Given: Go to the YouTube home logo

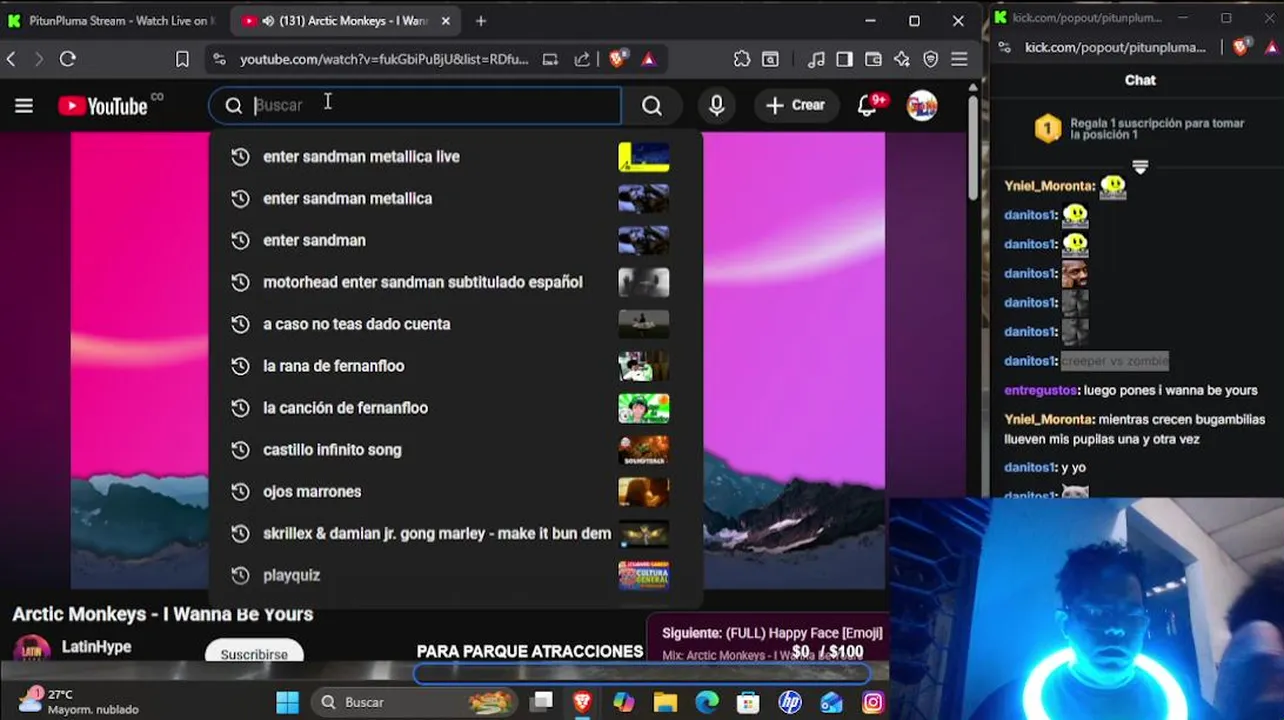Looking at the screenshot, I should pos(102,106).
